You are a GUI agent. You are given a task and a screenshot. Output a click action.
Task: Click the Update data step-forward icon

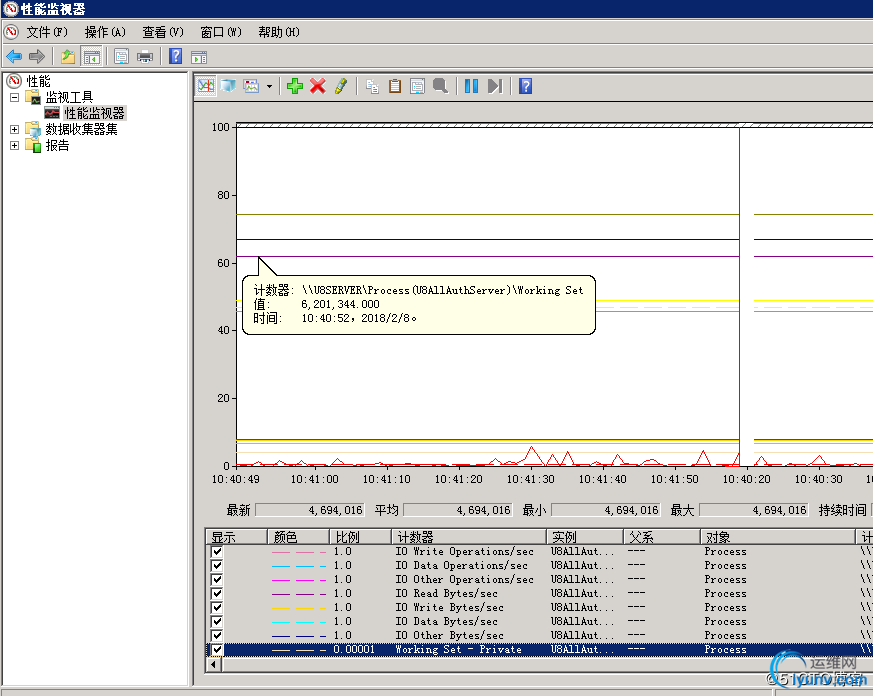494,86
